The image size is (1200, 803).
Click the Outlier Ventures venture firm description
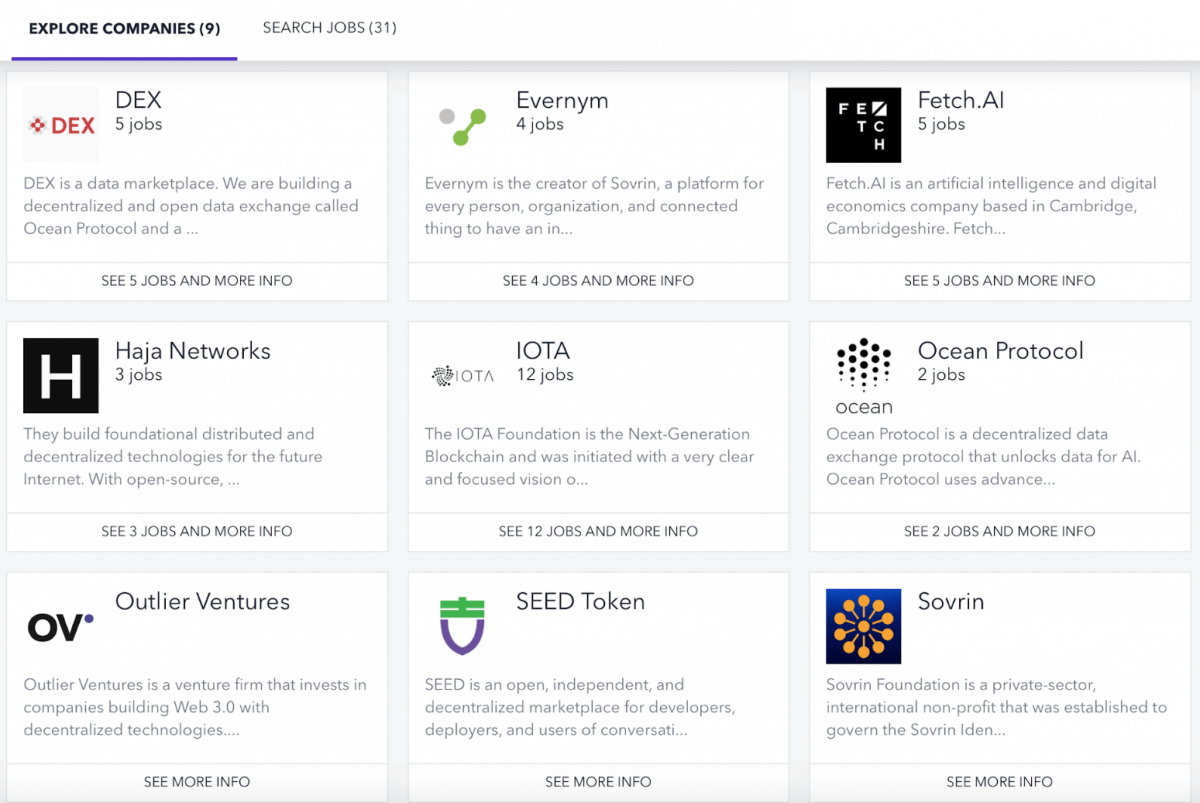coord(195,708)
